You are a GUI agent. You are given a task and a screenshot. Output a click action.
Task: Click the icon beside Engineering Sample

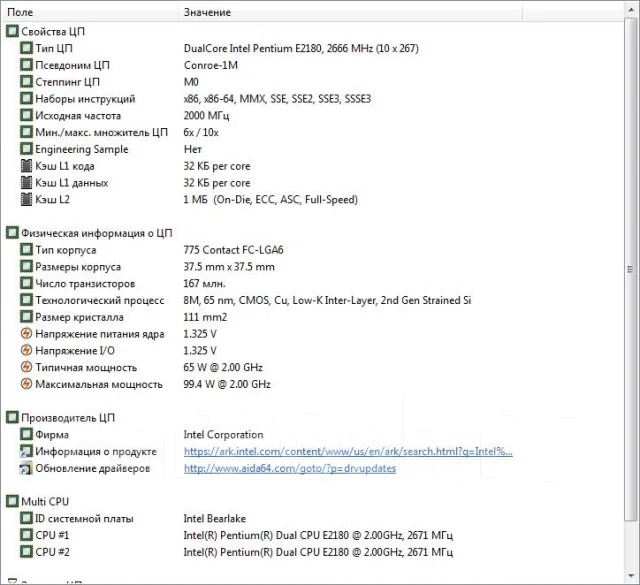pyautogui.click(x=26, y=149)
